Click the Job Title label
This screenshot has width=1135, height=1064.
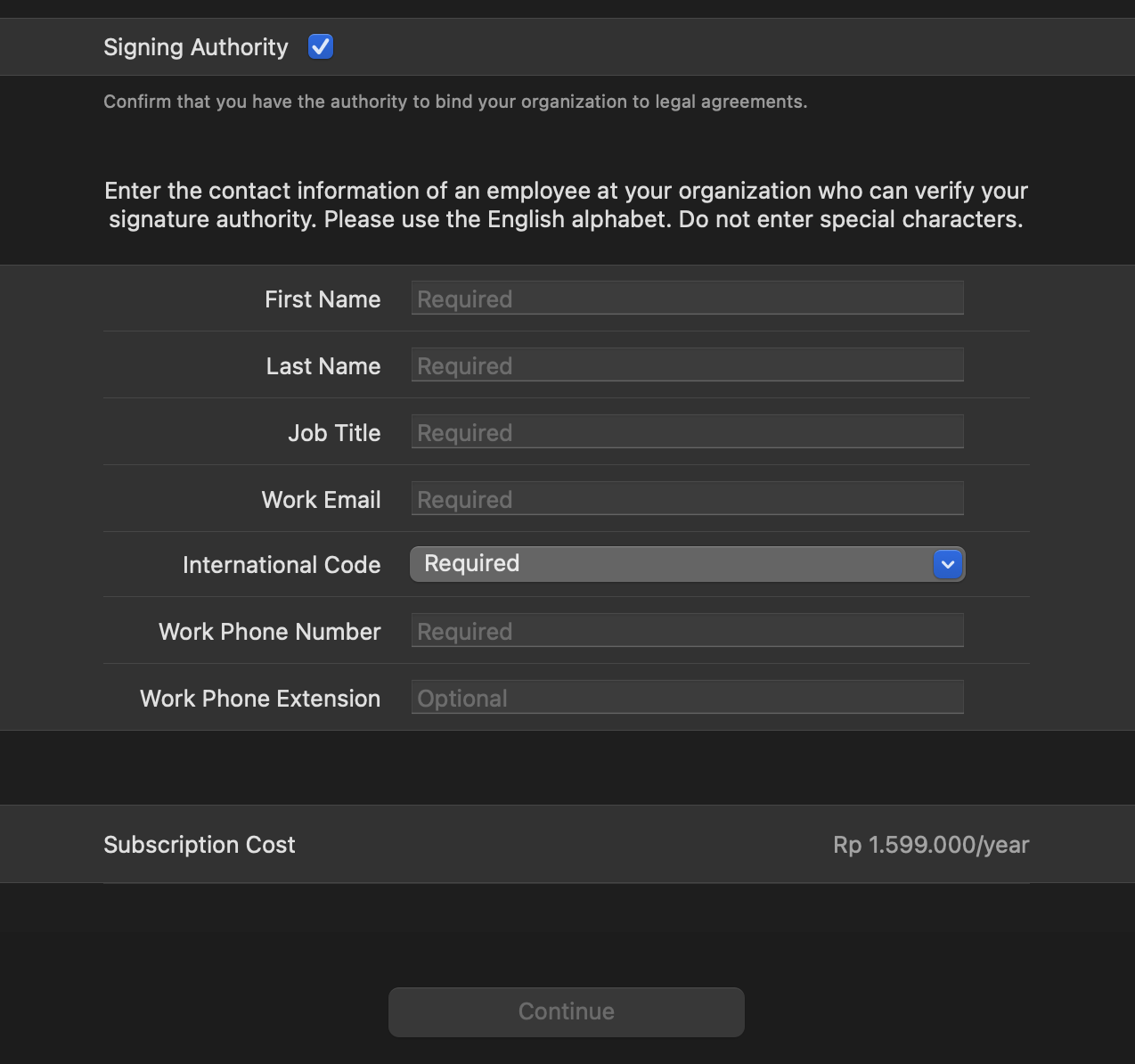click(334, 433)
